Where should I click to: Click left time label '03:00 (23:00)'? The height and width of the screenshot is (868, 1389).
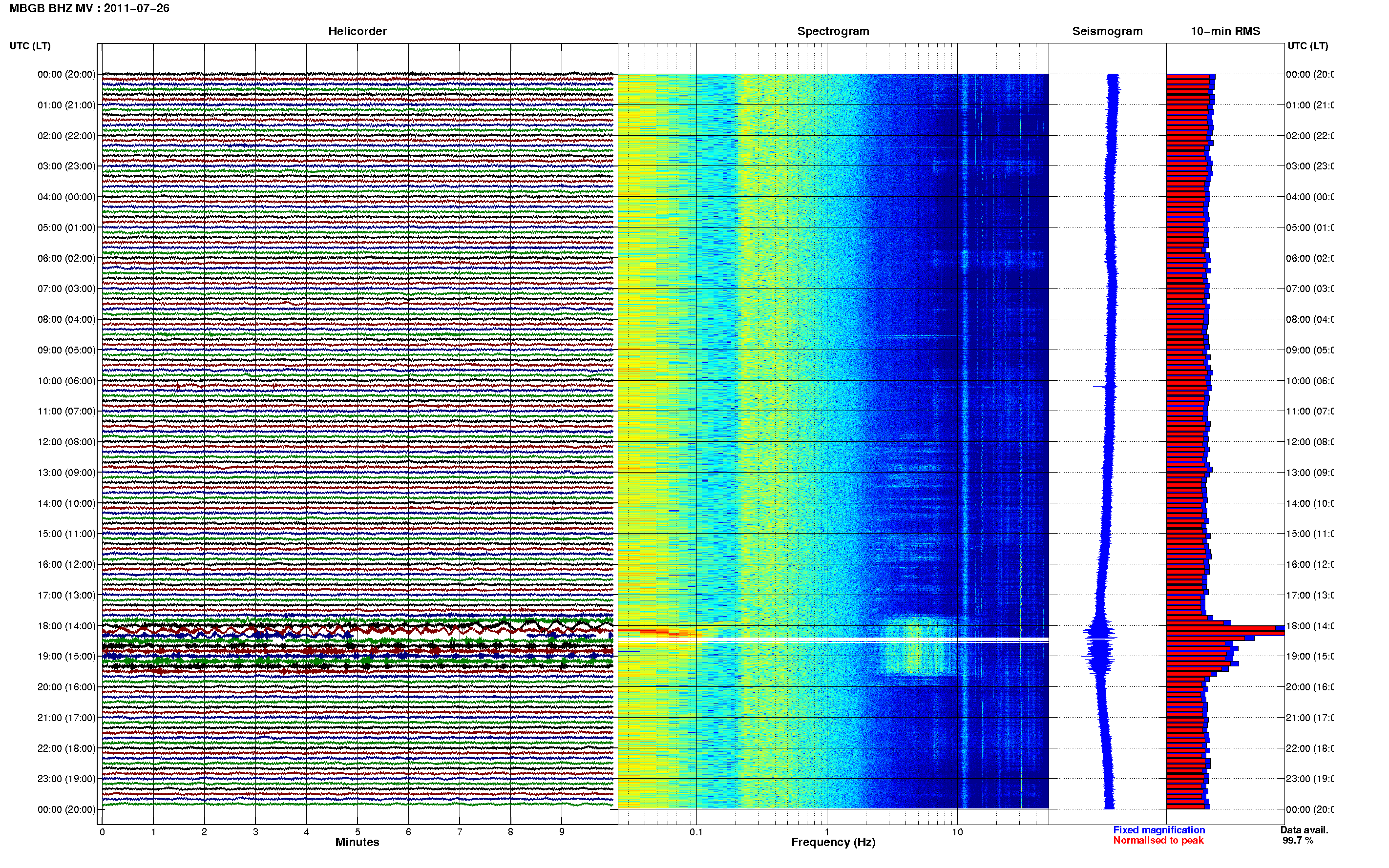(x=66, y=166)
